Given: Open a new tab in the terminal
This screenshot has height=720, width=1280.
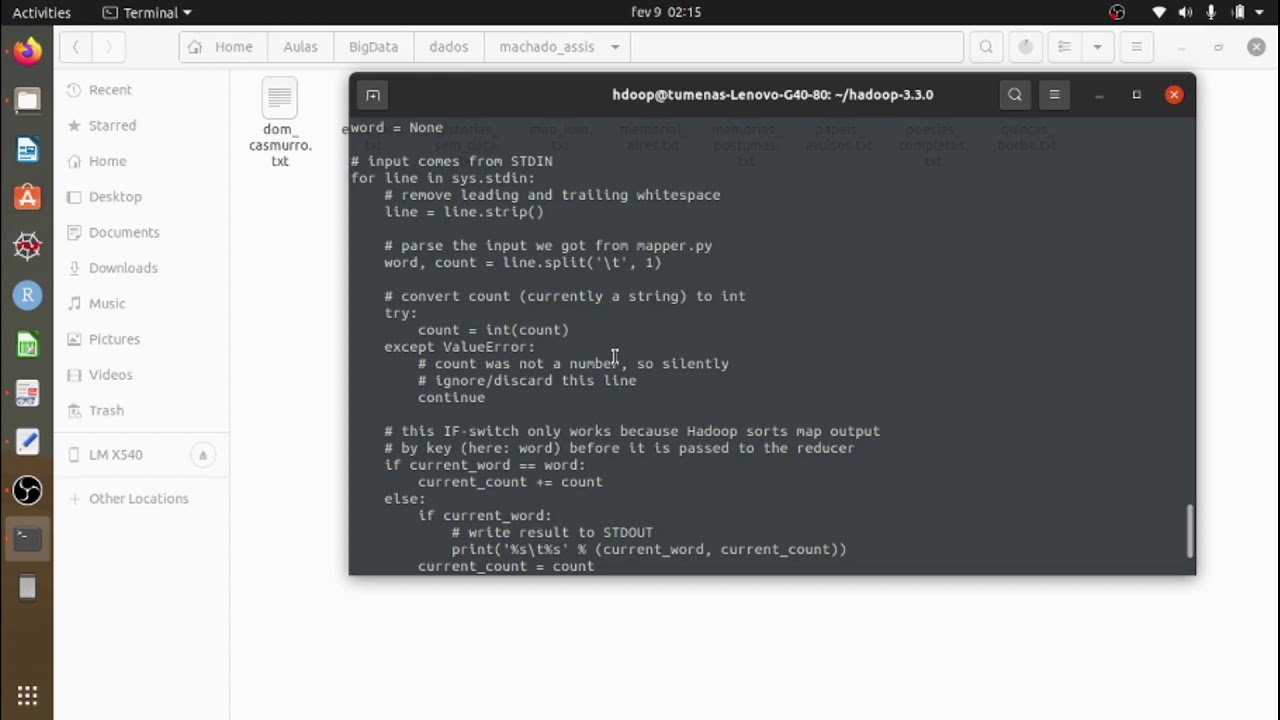Looking at the screenshot, I should click(373, 95).
